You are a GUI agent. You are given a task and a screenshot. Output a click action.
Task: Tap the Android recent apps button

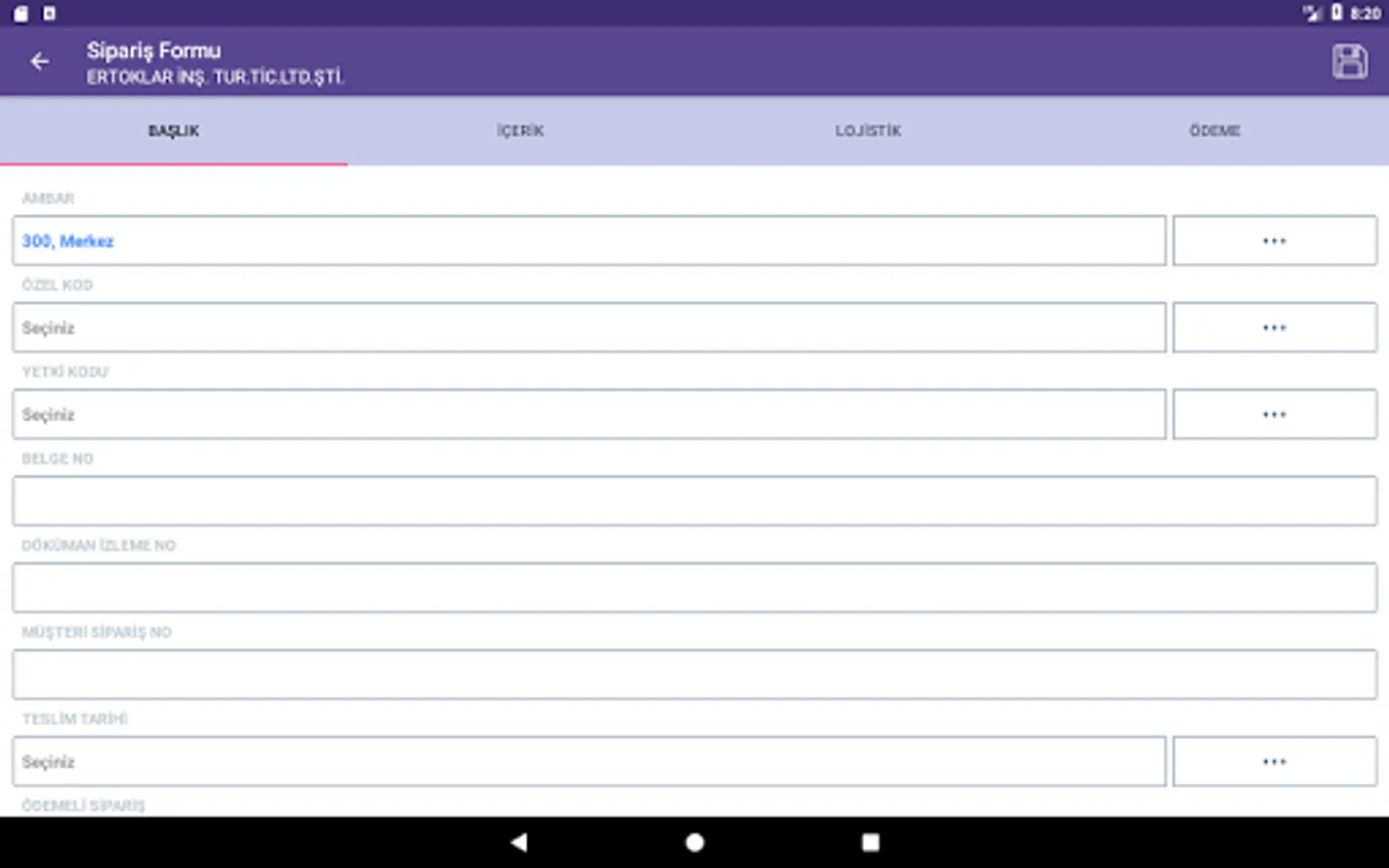pos(870,842)
